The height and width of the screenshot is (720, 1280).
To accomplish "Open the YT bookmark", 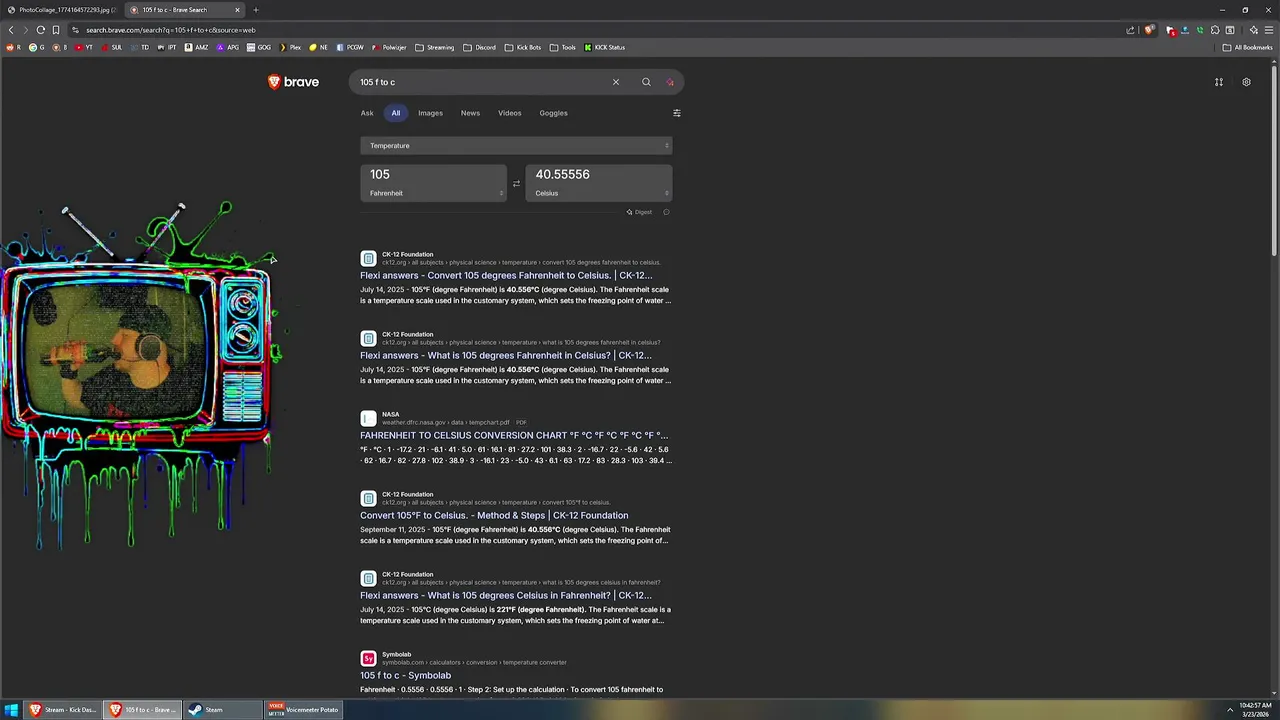I will tap(84, 47).
